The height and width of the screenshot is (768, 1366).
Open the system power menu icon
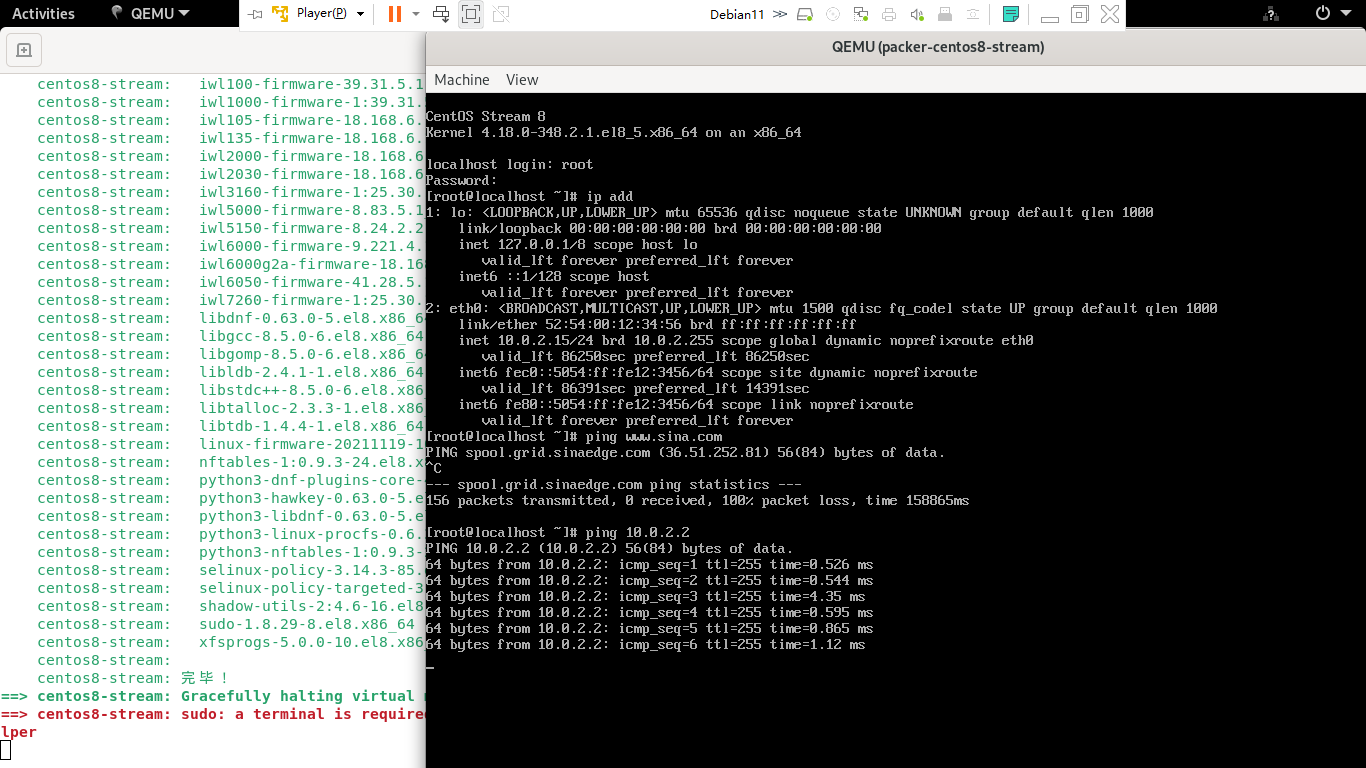(x=1322, y=14)
